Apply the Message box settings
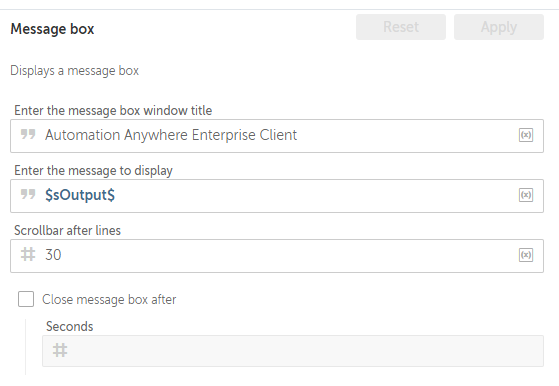 pos(499,27)
